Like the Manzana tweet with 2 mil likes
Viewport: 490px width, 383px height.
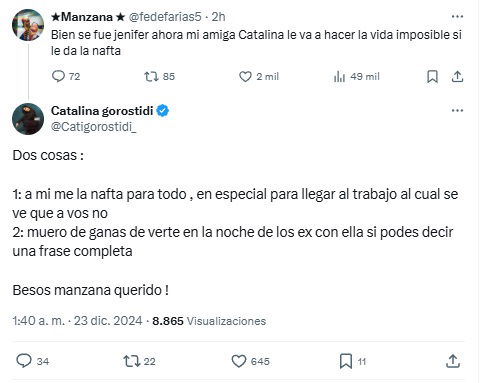click(259, 76)
